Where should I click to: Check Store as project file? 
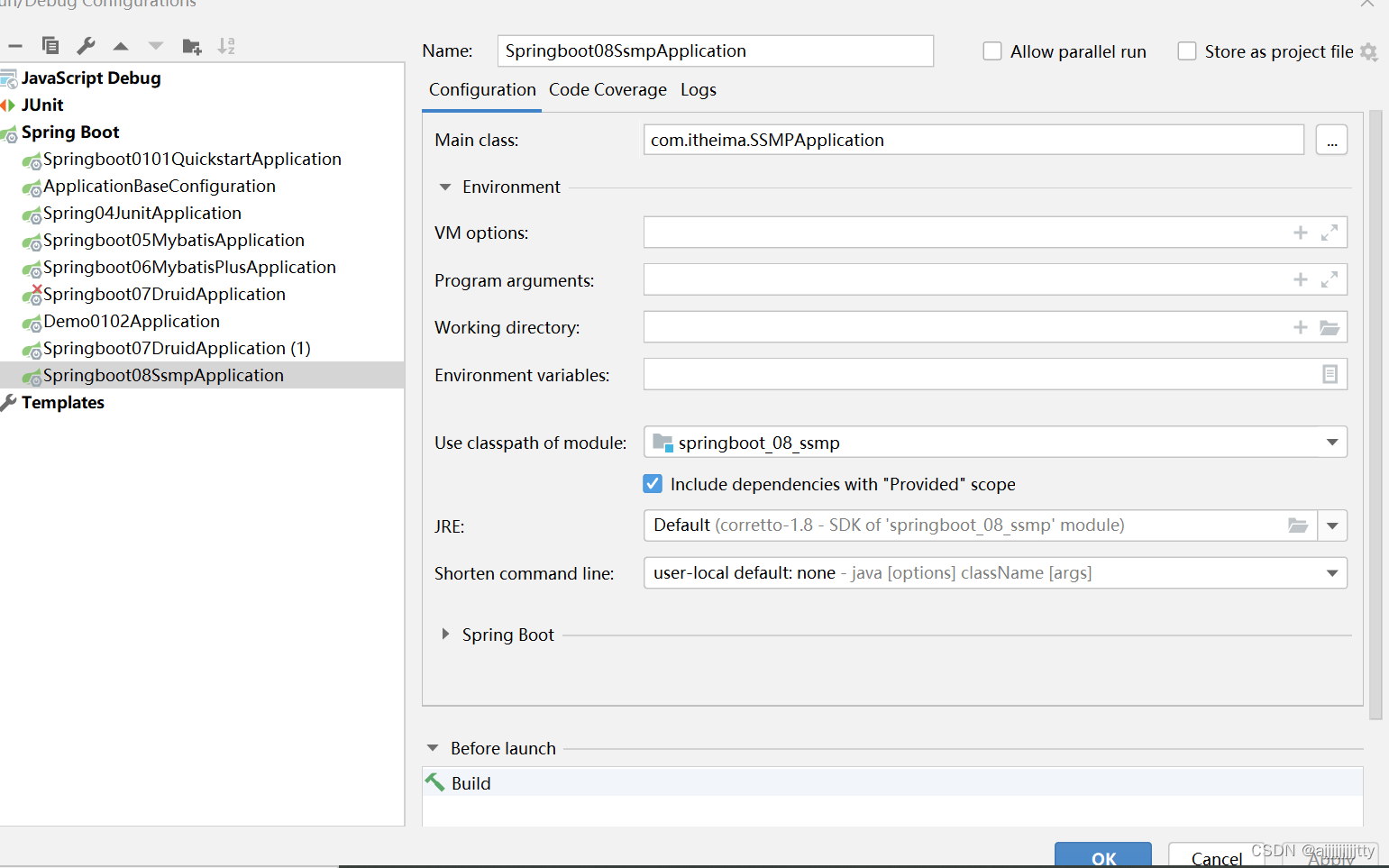(x=1187, y=51)
